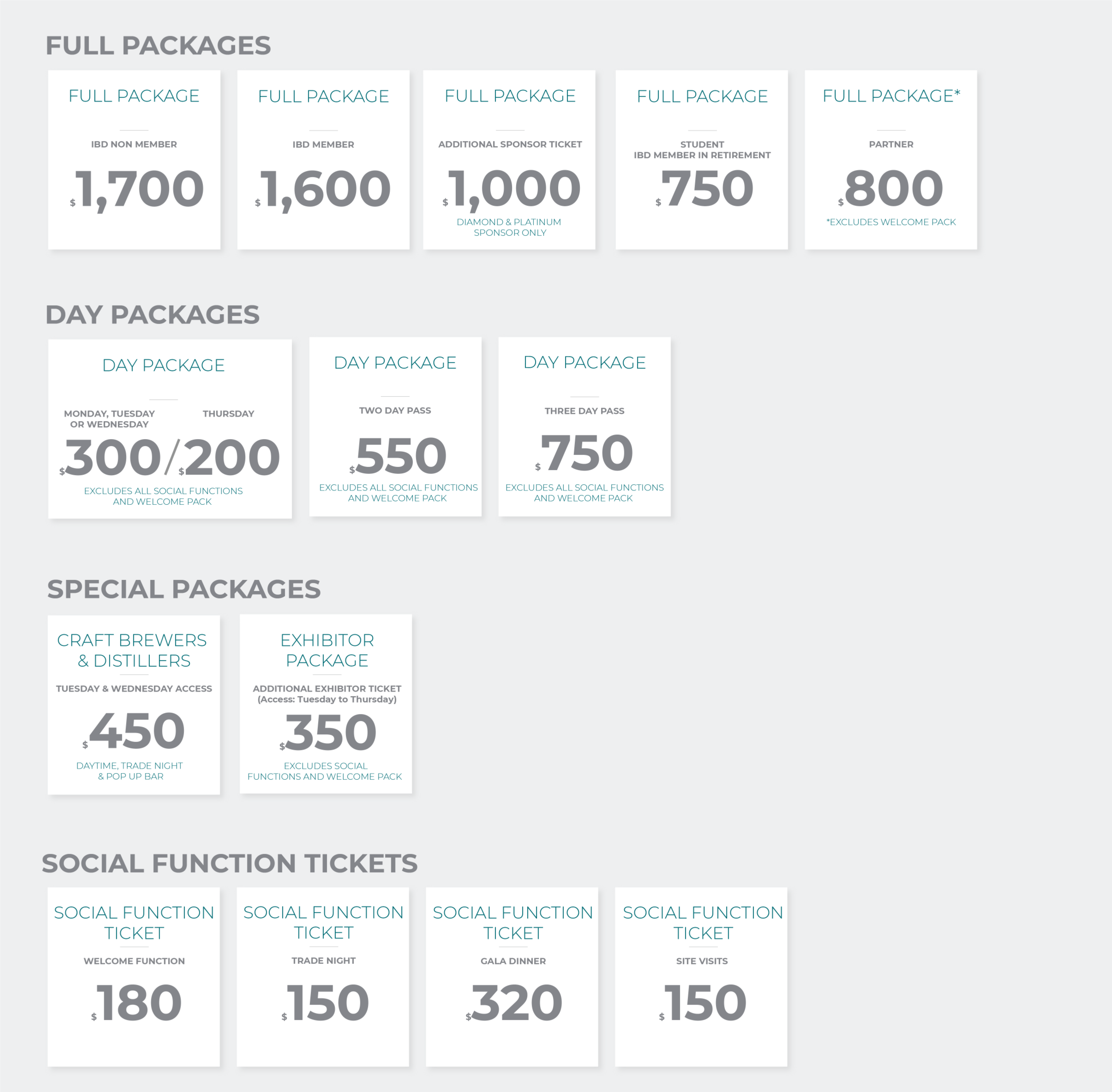Viewport: 1112px width, 1092px height.
Task: Select the Three Day Pass $750 card
Action: tap(585, 427)
